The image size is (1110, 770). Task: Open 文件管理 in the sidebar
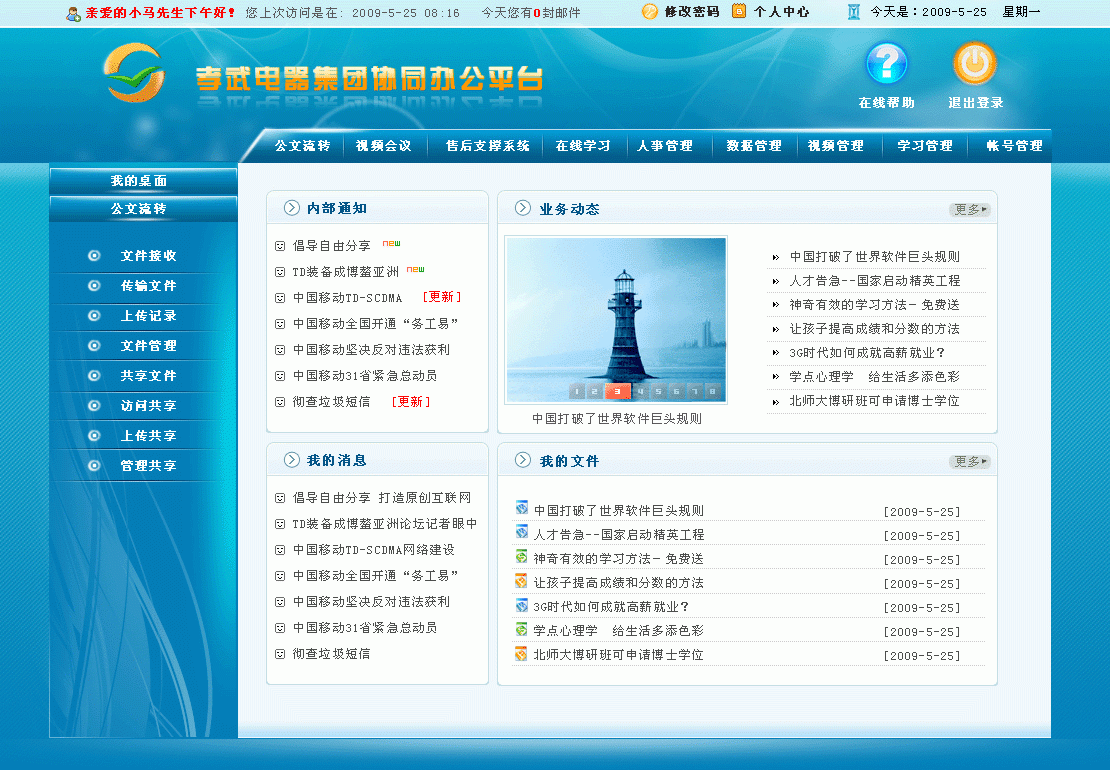click(x=149, y=345)
